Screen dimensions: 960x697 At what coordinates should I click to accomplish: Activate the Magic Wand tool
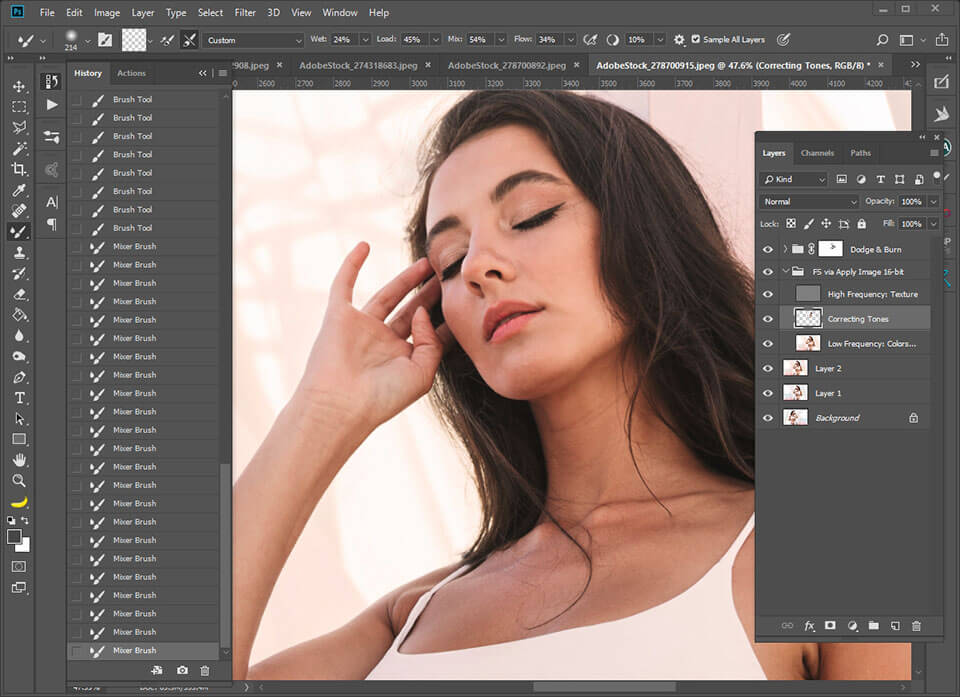19,148
